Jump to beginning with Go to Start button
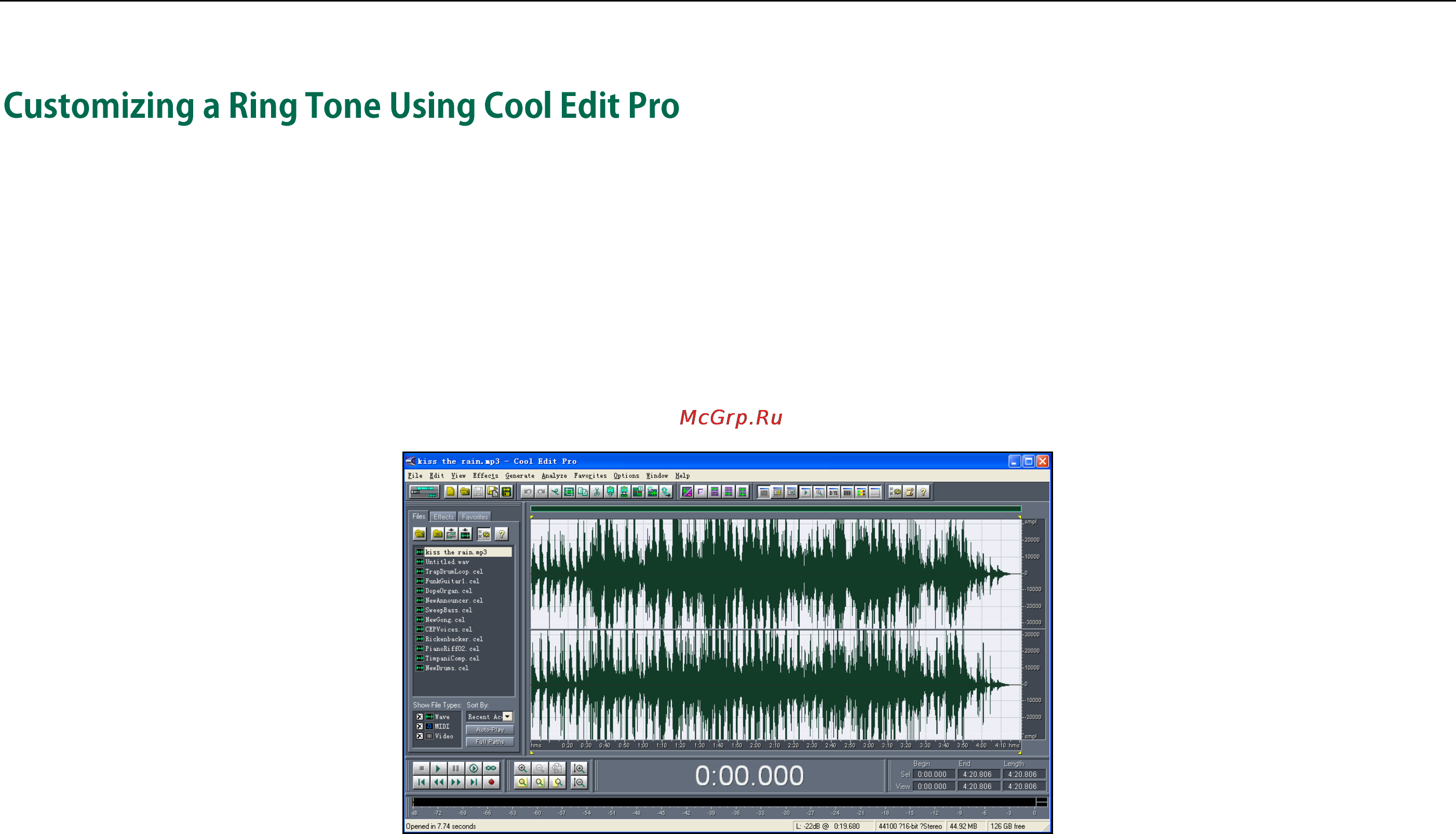This screenshot has height=834, width=1456. pyautogui.click(x=421, y=782)
